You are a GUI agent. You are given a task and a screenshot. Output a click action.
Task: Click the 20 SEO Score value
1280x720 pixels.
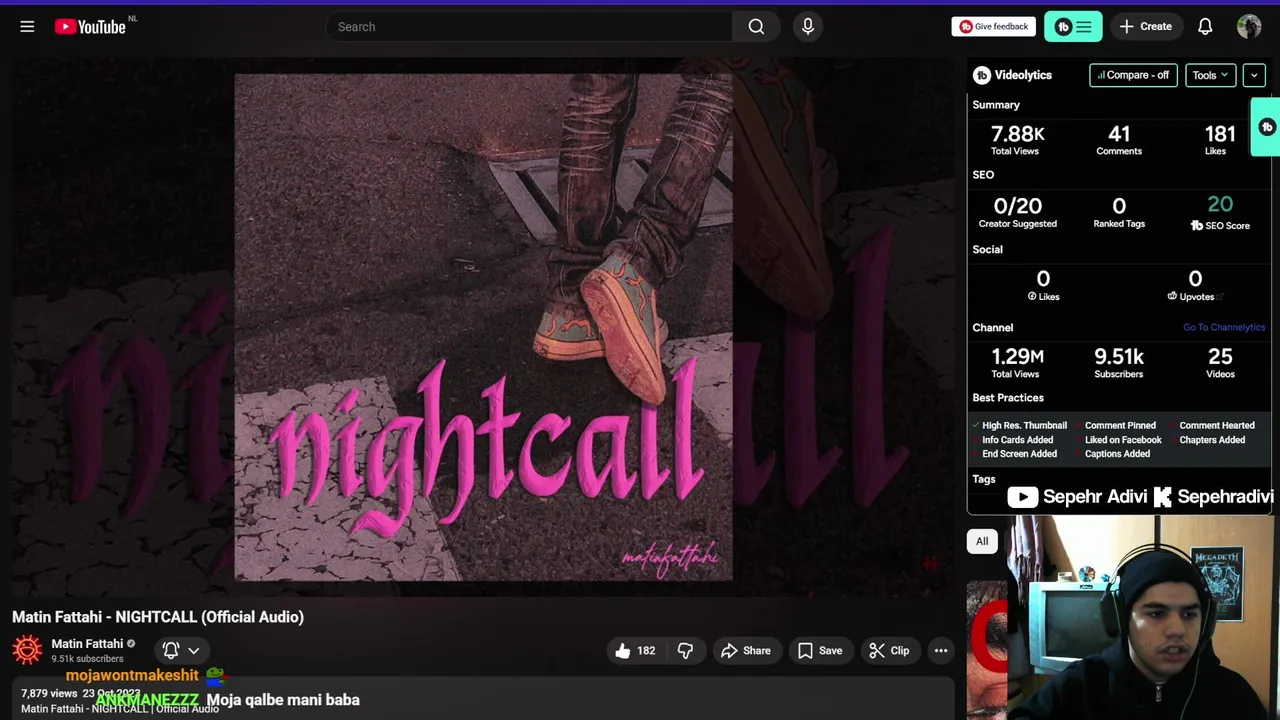pos(1220,205)
